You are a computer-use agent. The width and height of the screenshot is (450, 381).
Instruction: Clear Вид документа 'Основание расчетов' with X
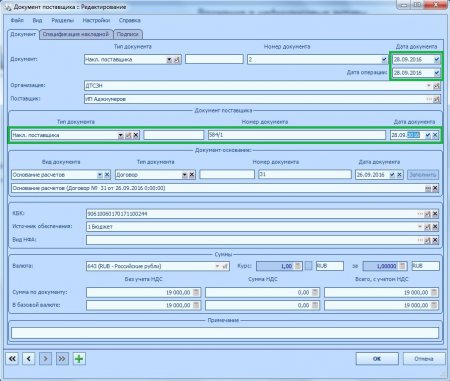coord(107,175)
